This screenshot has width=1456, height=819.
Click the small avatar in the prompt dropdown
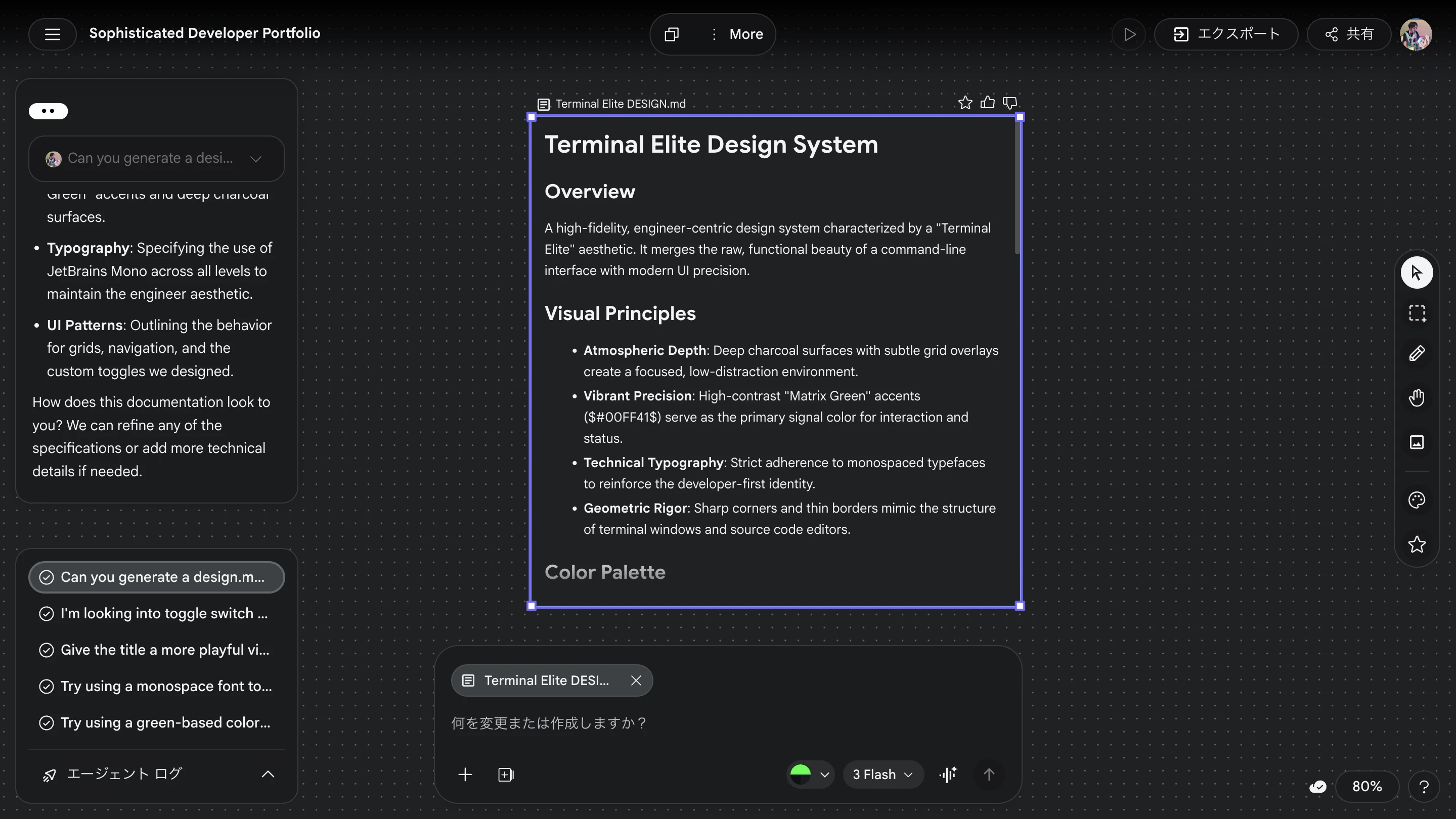(x=54, y=159)
